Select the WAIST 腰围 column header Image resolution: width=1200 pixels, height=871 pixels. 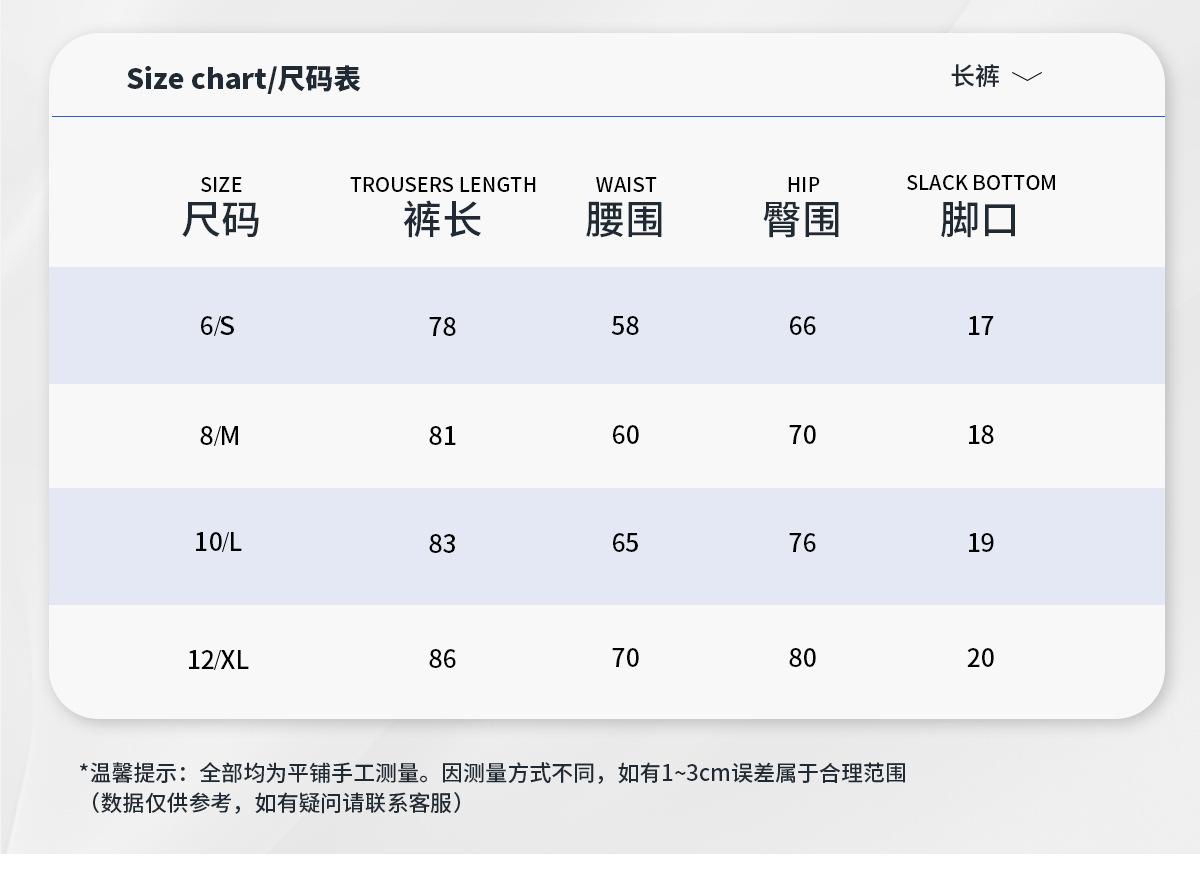(625, 207)
